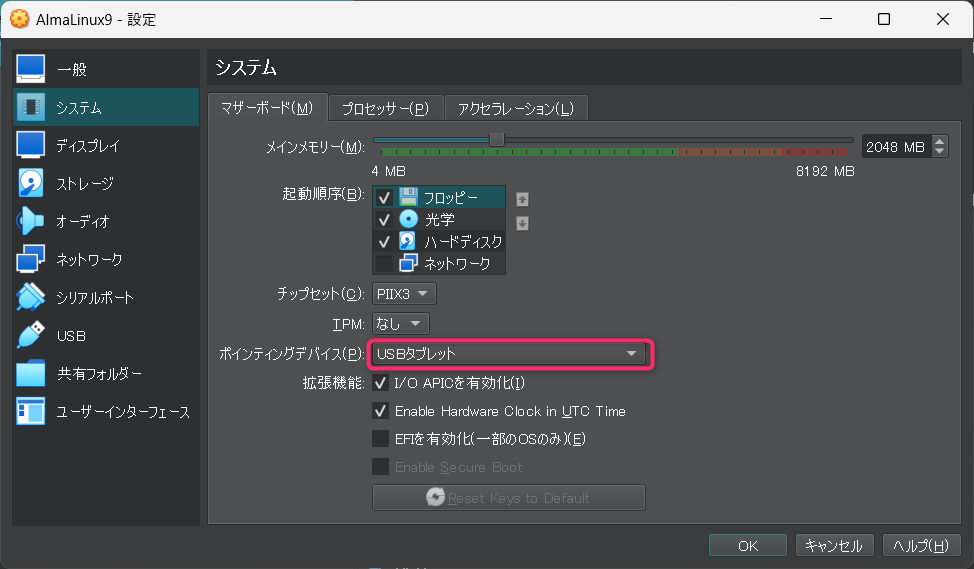Viewport: 974px width, 569px height.
Task: Select the オーディオ speaker icon
Action: point(31,221)
